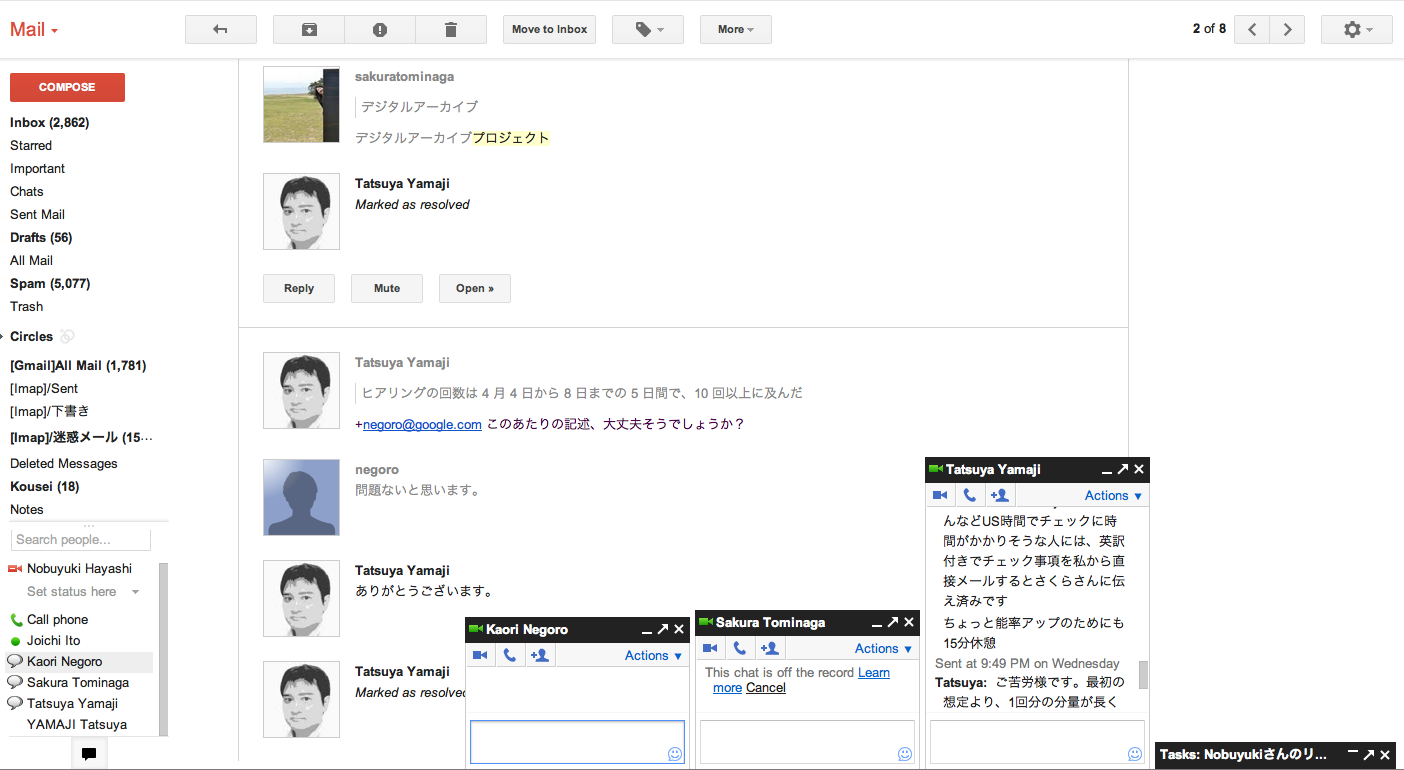The image size is (1404, 770).
Task: Open the labels tag dropdown
Action: pos(648,29)
